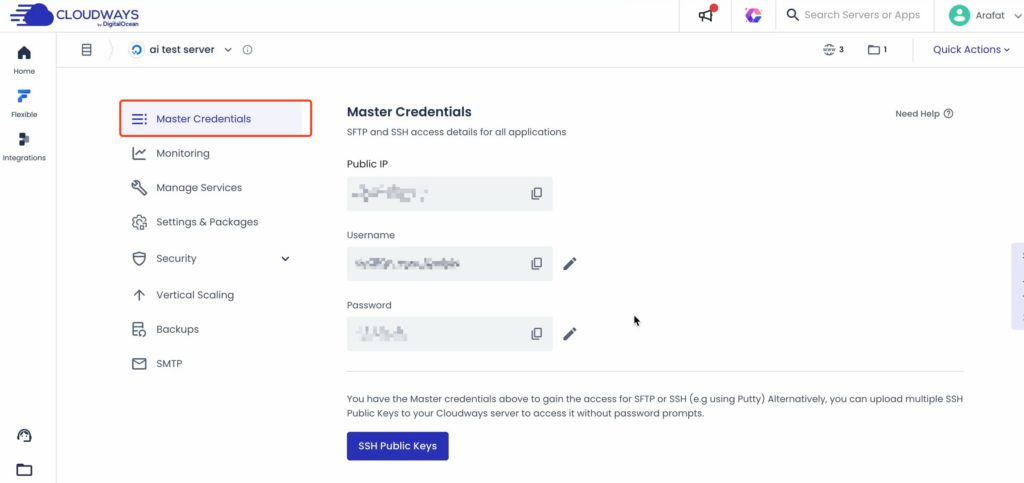The height and width of the screenshot is (483, 1024).
Task: Expand the Security submenu chevron
Action: point(285,259)
